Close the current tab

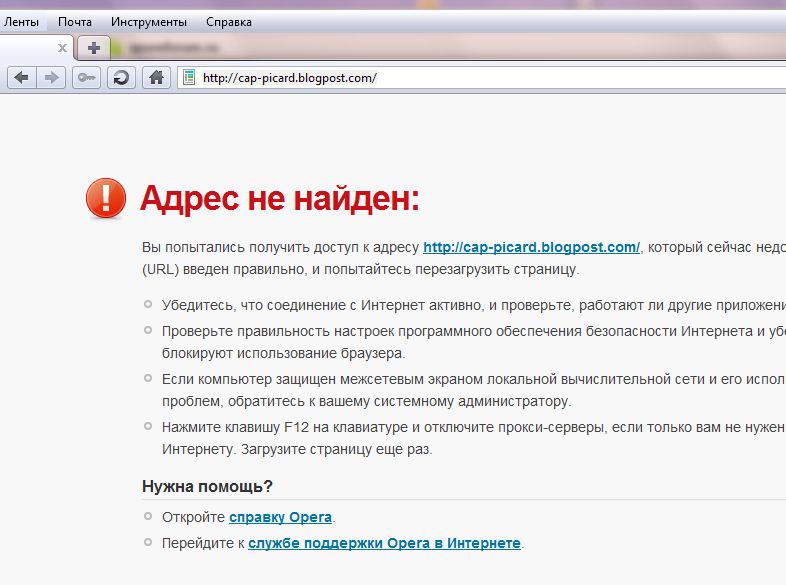pos(62,48)
